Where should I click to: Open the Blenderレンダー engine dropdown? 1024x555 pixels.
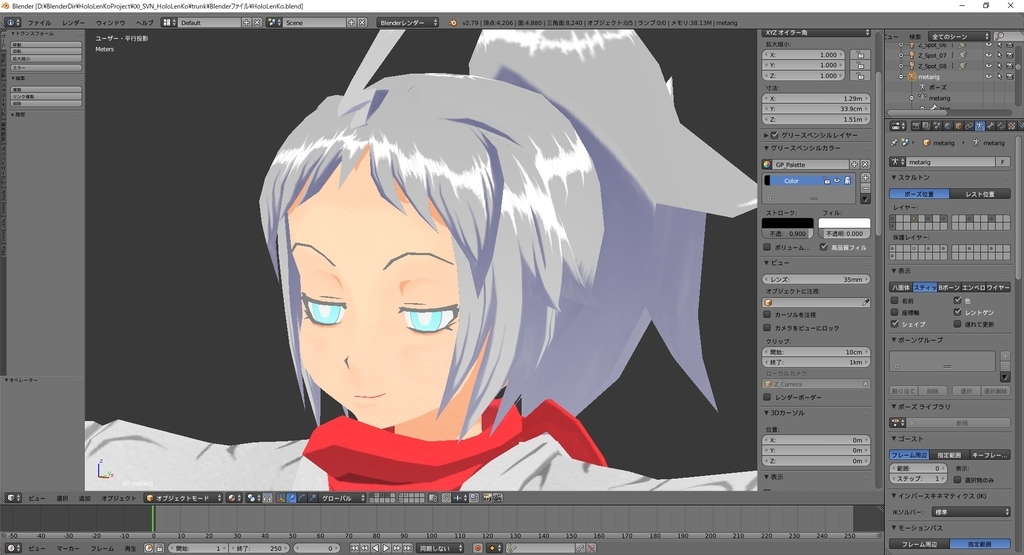408,22
